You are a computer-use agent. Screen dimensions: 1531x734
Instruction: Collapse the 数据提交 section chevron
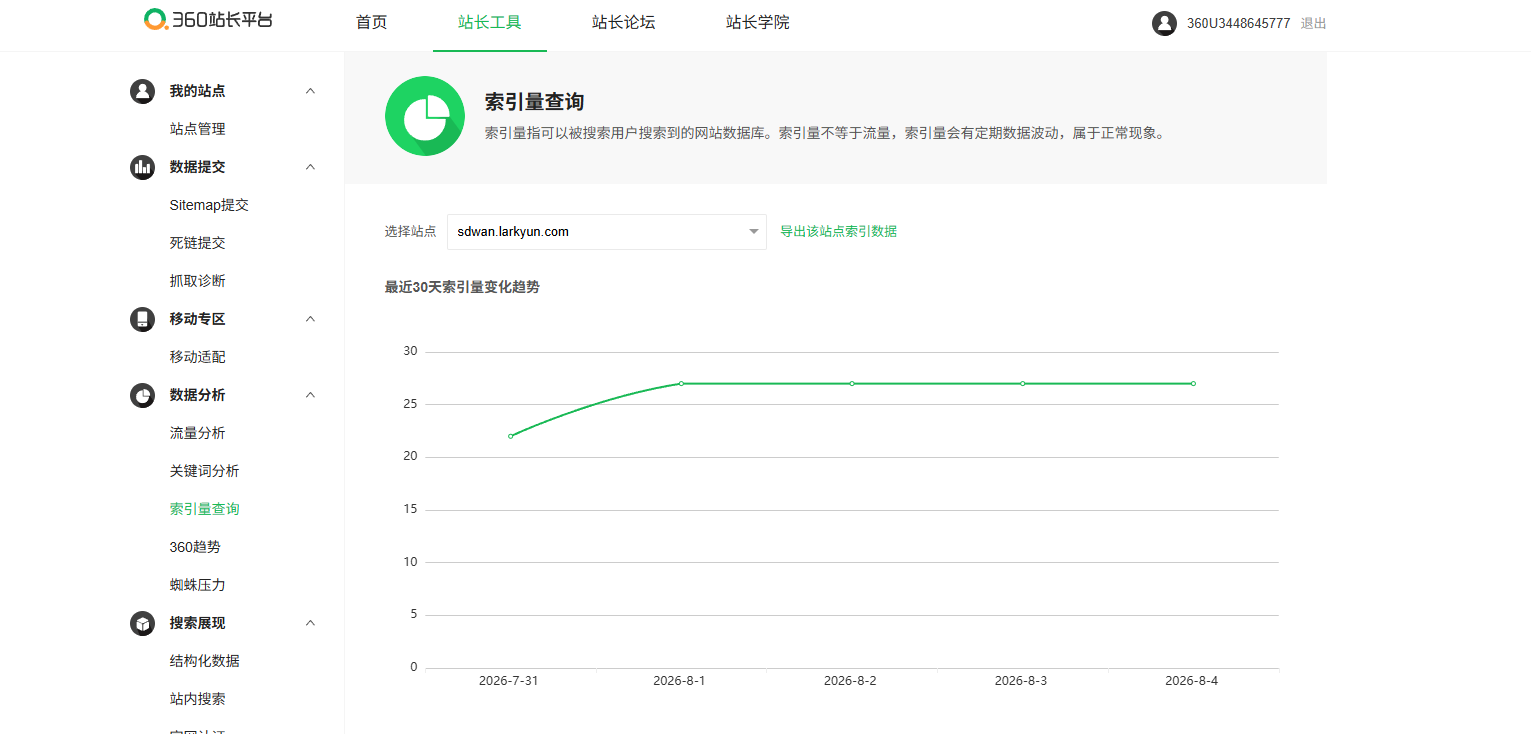(310, 167)
